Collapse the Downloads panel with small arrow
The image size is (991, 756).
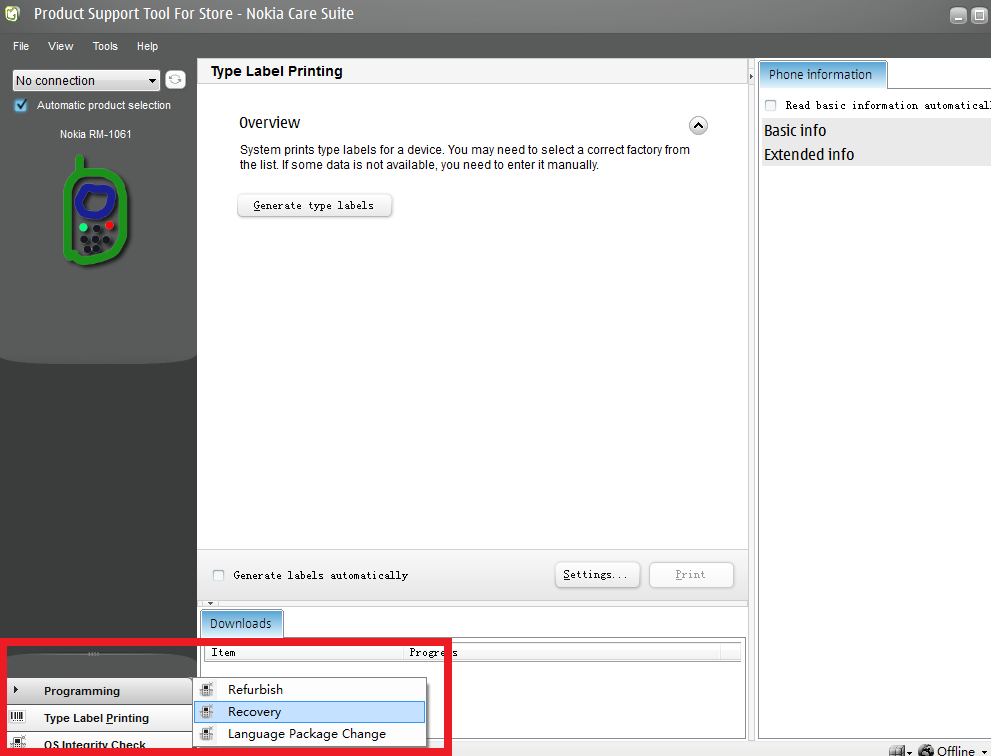click(x=210, y=603)
